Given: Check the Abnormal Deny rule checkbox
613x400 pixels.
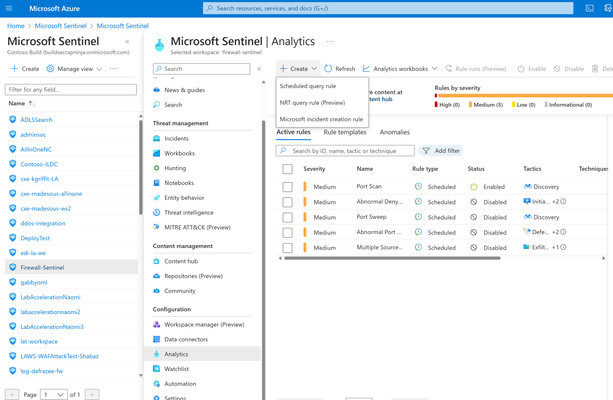Looking at the screenshot, I should [287, 202].
